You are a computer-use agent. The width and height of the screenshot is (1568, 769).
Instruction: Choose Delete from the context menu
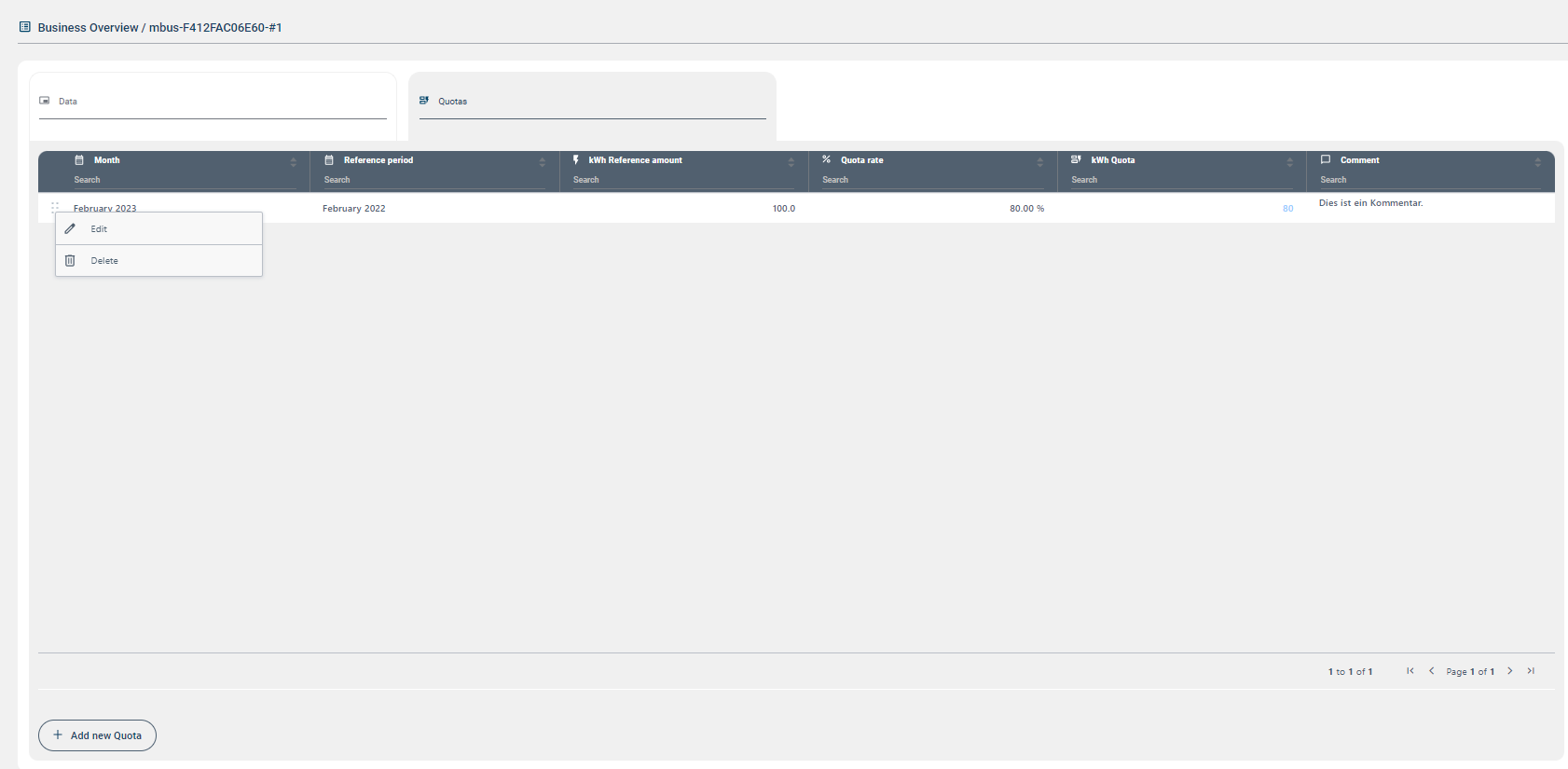(158, 261)
